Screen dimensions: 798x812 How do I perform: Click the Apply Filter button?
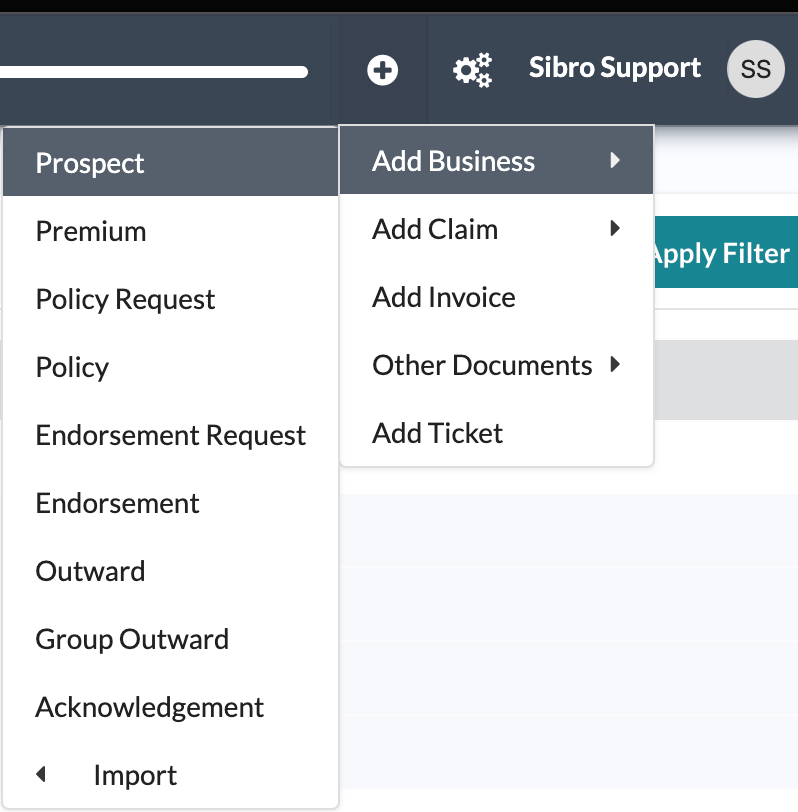point(721,253)
